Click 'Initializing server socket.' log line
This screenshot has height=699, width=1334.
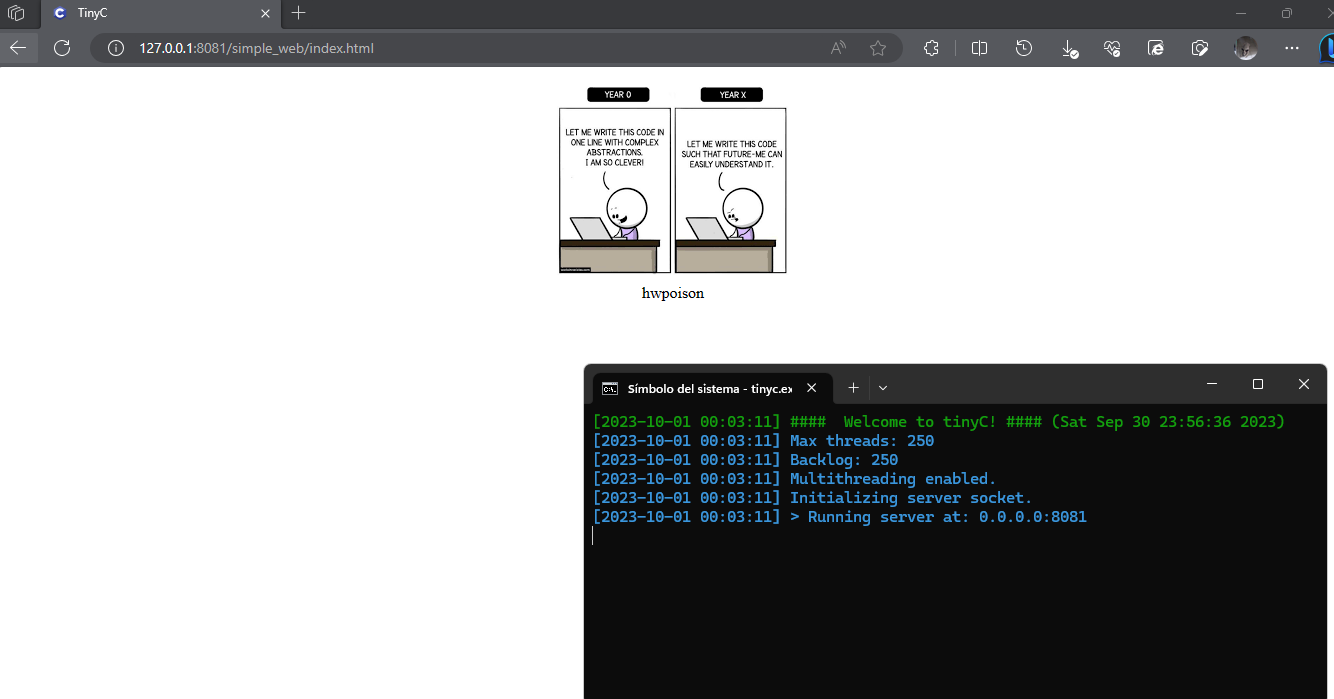point(812,498)
